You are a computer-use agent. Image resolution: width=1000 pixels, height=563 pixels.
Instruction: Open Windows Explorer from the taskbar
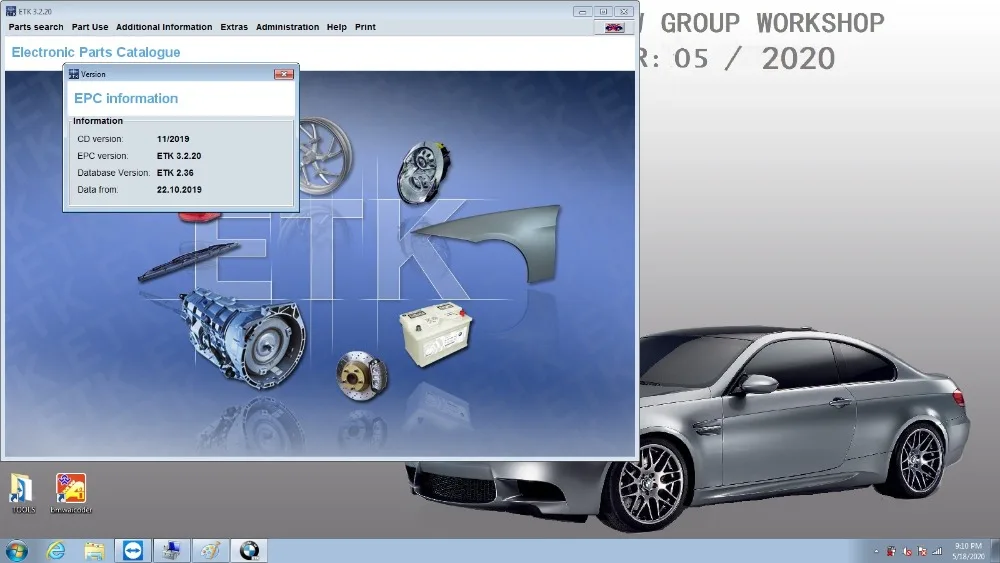click(x=94, y=550)
